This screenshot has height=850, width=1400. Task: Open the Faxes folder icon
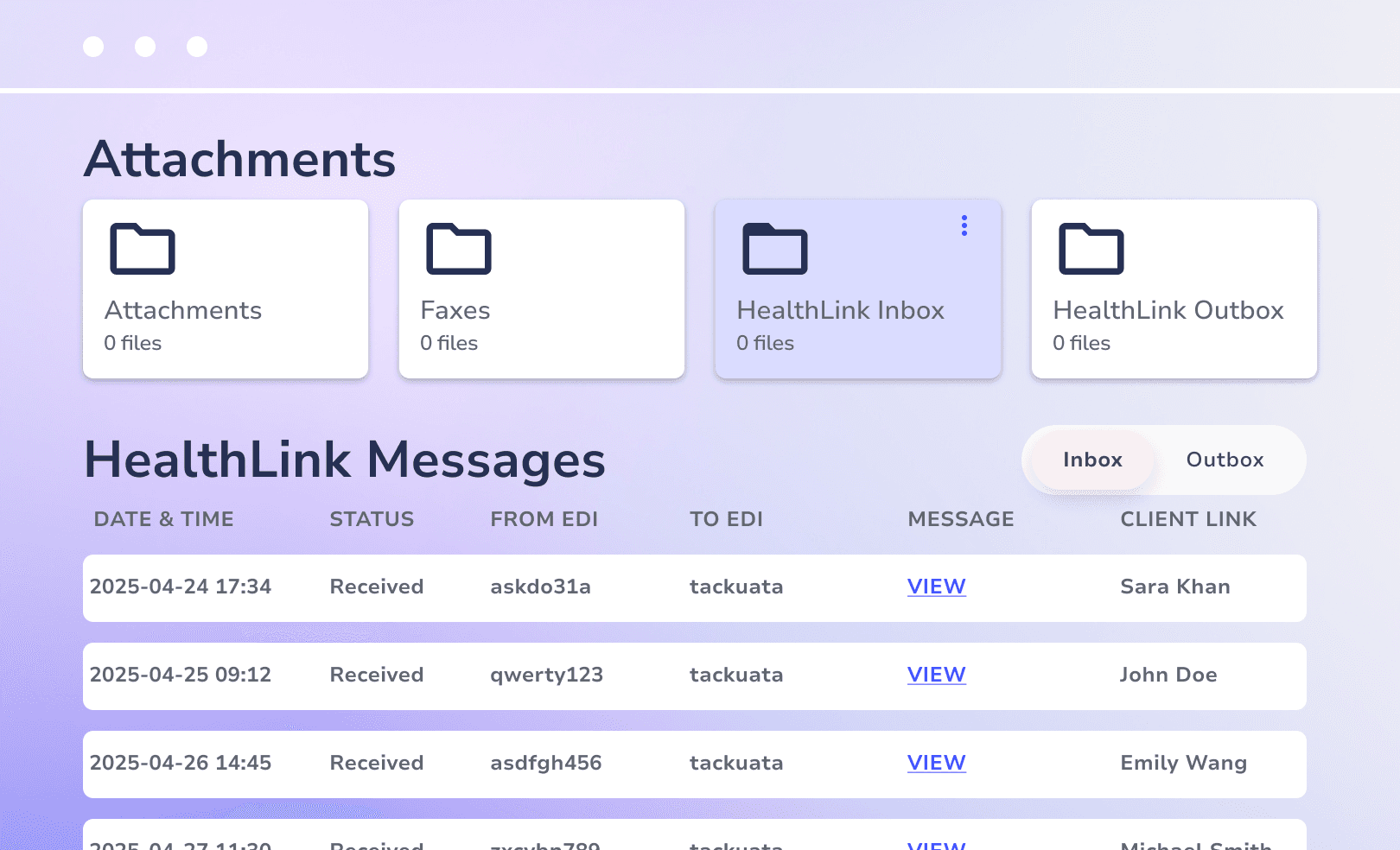click(x=459, y=249)
